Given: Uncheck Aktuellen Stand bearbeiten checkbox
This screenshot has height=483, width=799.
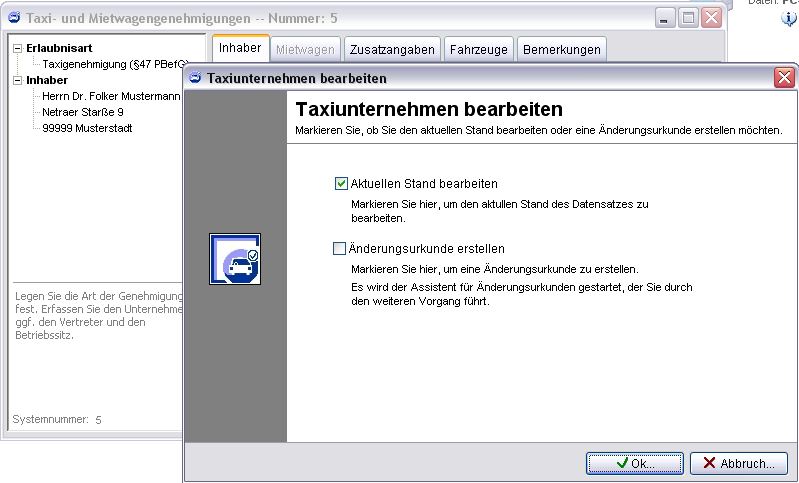Looking at the screenshot, I should pyautogui.click(x=341, y=184).
